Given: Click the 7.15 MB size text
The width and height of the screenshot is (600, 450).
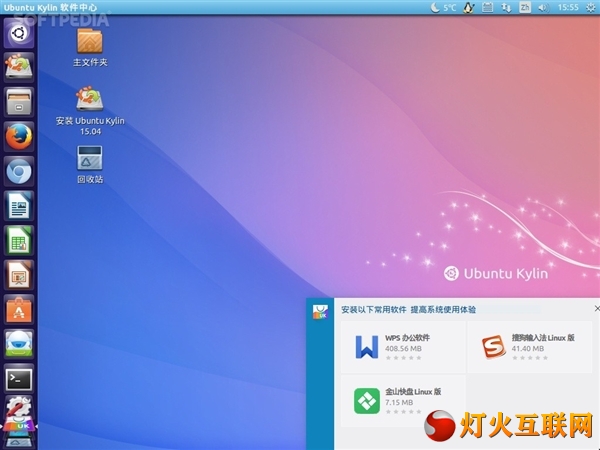Looking at the screenshot, I should pos(399,403).
